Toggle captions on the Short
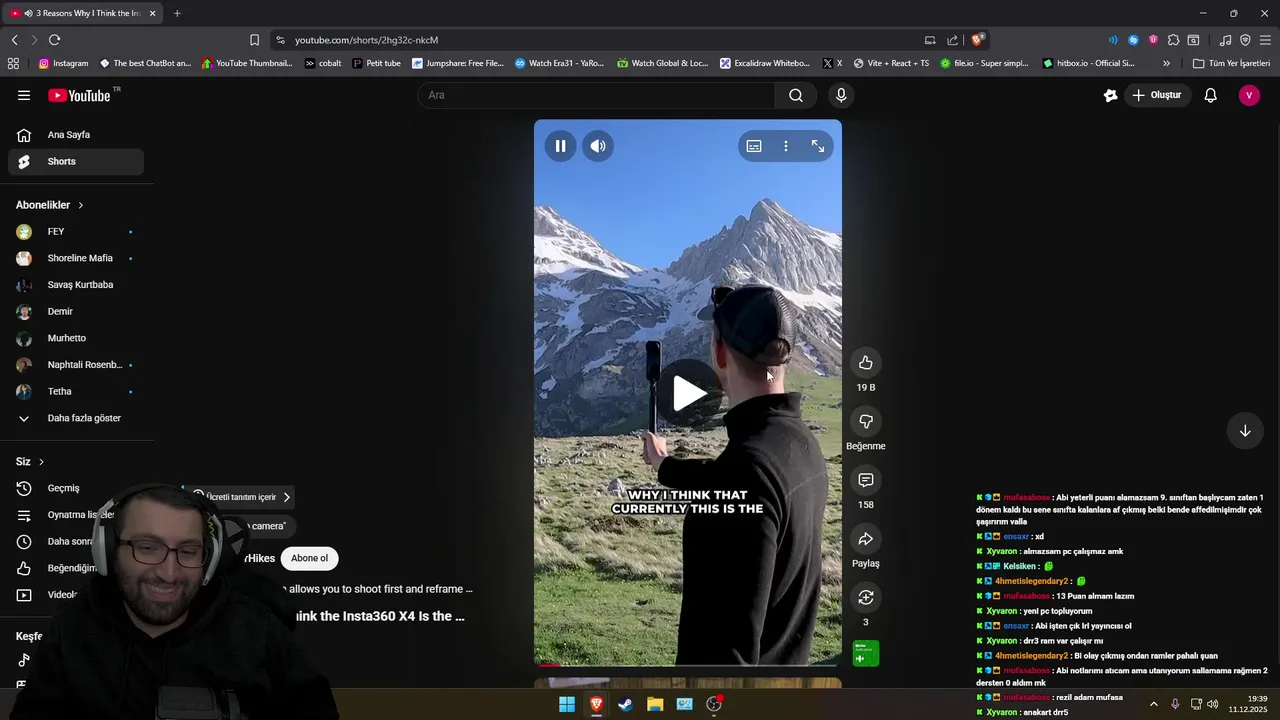This screenshot has width=1280, height=720. (x=754, y=146)
